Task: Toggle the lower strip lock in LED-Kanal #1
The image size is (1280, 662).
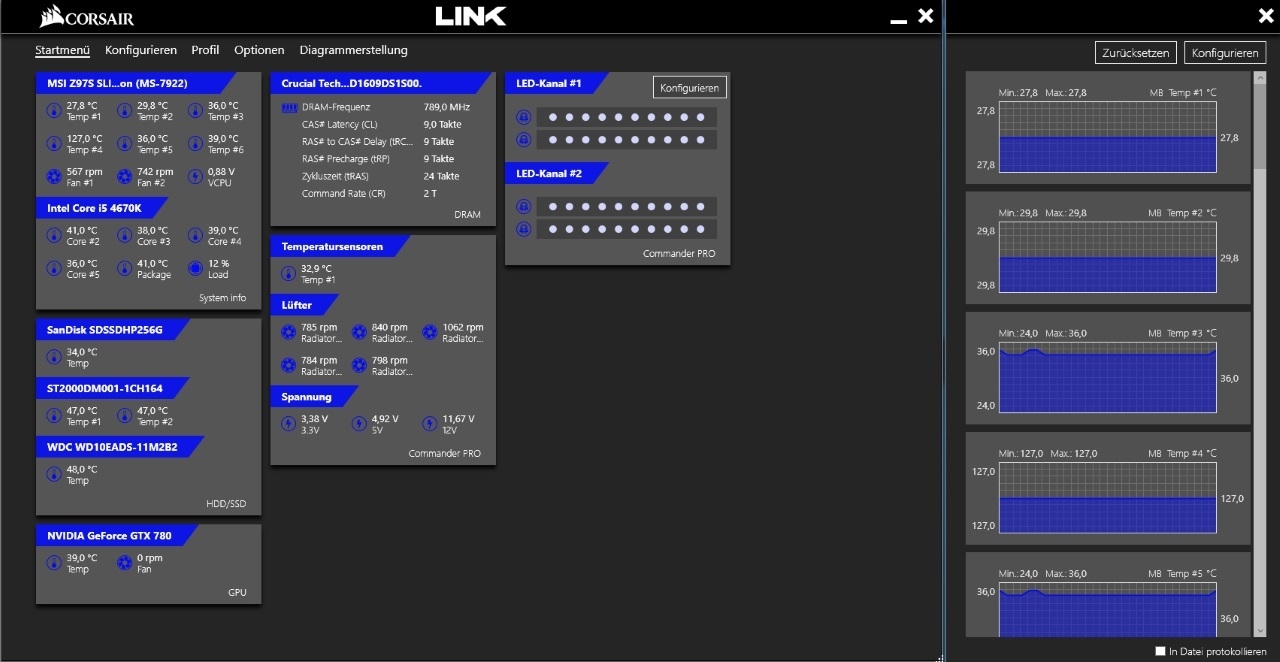Action: coord(522,140)
